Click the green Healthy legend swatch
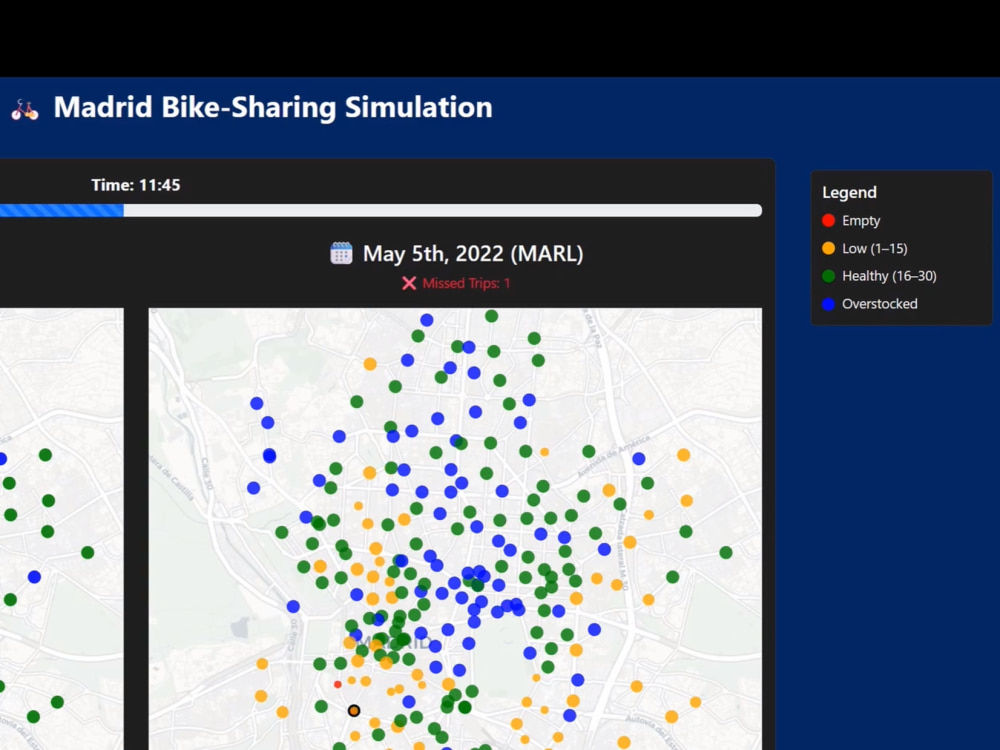This screenshot has width=1000, height=750. click(x=828, y=276)
